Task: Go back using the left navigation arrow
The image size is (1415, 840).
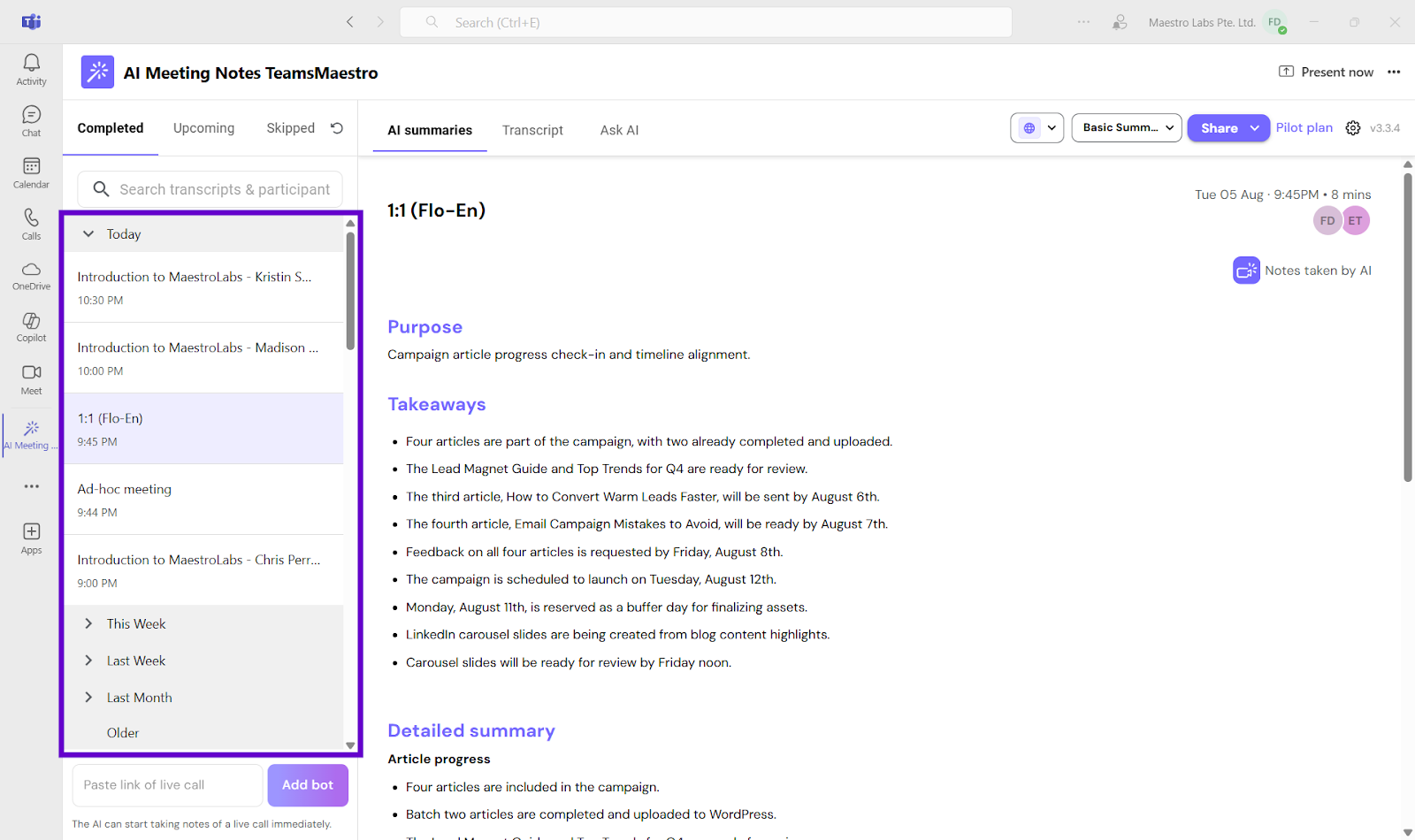Action: (350, 22)
